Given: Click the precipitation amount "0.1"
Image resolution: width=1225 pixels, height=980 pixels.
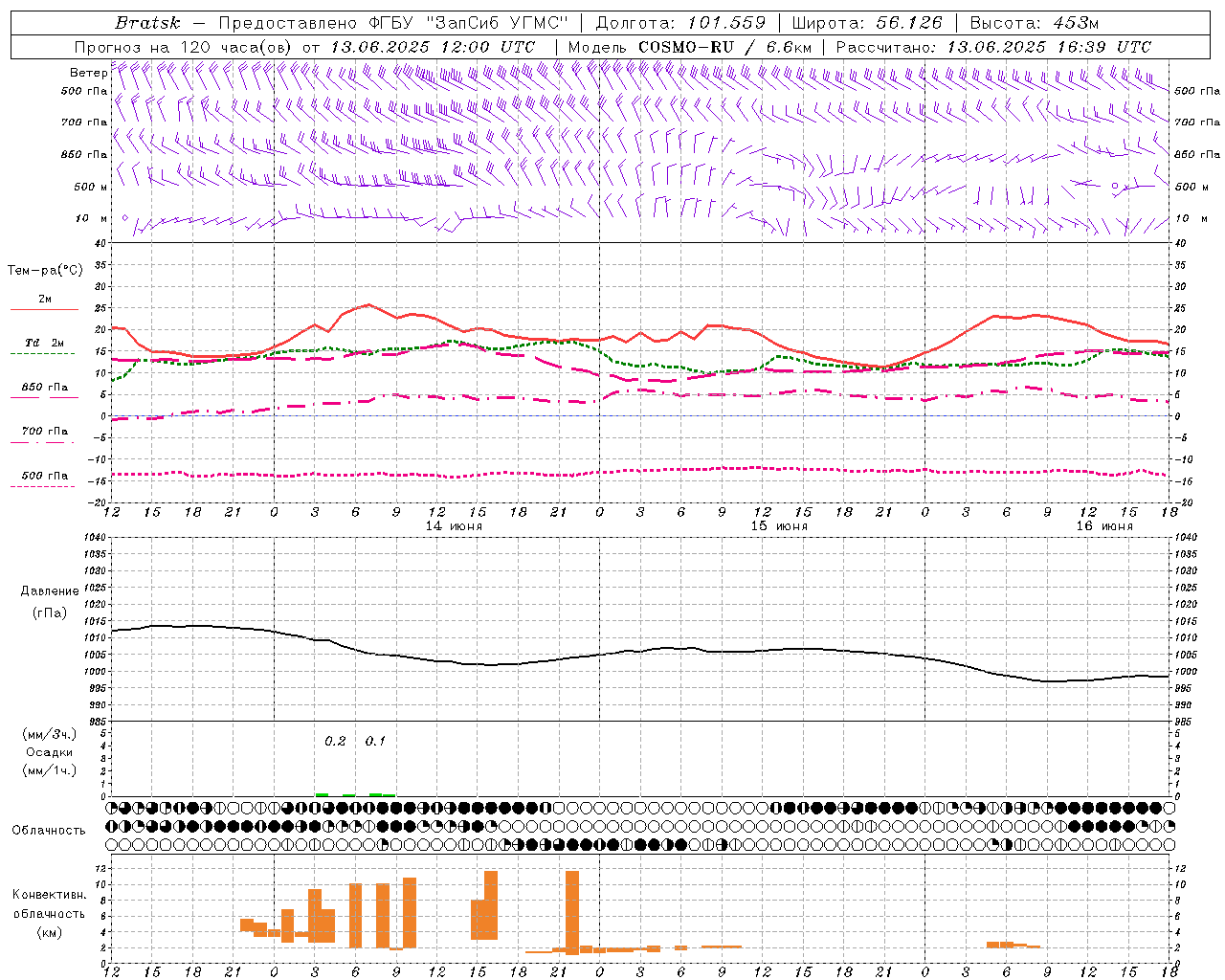Looking at the screenshot, I should [x=375, y=741].
